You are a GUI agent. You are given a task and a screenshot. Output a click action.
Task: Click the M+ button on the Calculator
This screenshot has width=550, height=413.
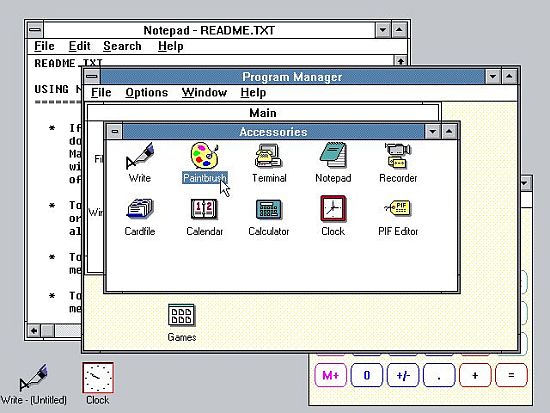tap(330, 375)
